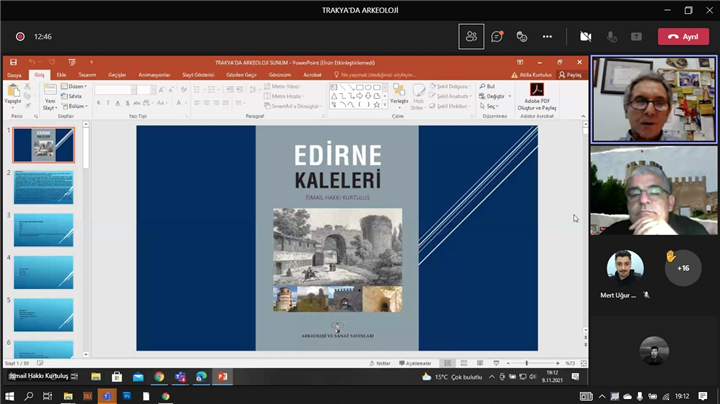This screenshot has width=720, height=404.
Task: Click the bullets list icon
Action: [198, 90]
